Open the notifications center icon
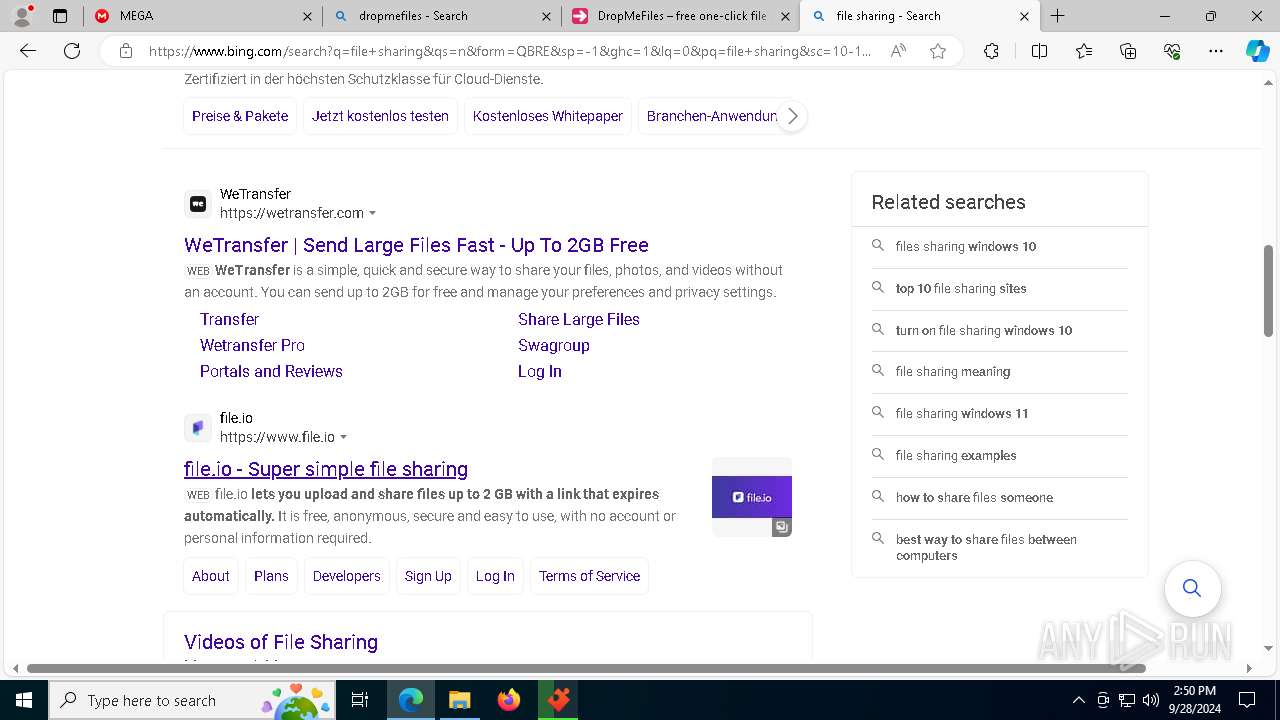Image resolution: width=1280 pixels, height=720 pixels. click(x=1247, y=700)
